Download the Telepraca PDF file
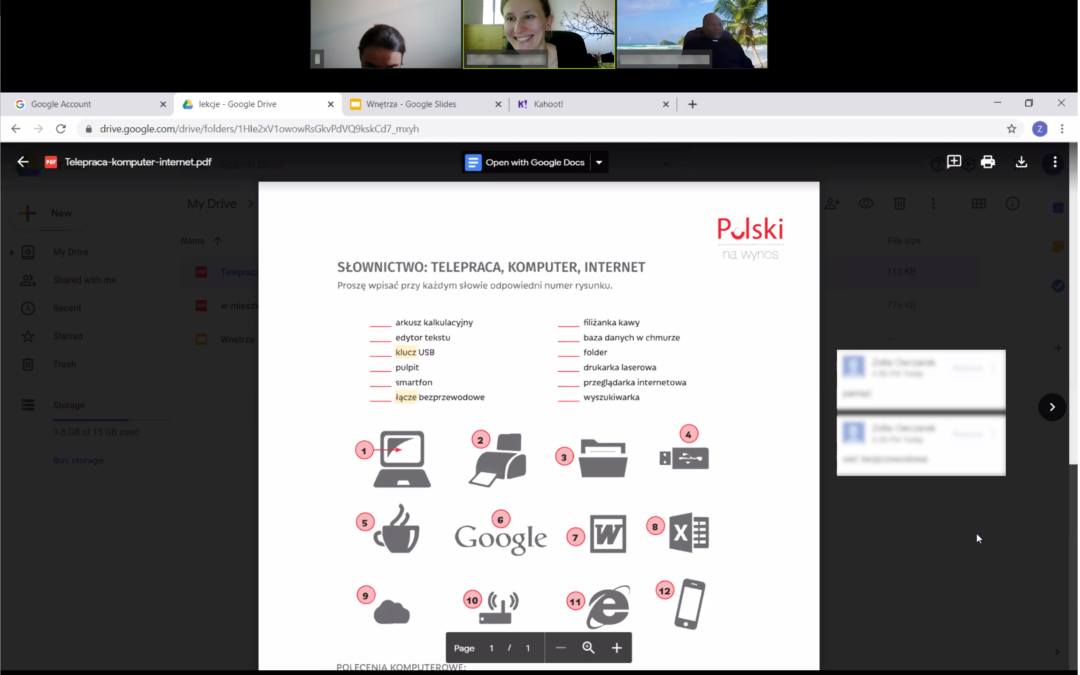 pyautogui.click(x=1021, y=162)
